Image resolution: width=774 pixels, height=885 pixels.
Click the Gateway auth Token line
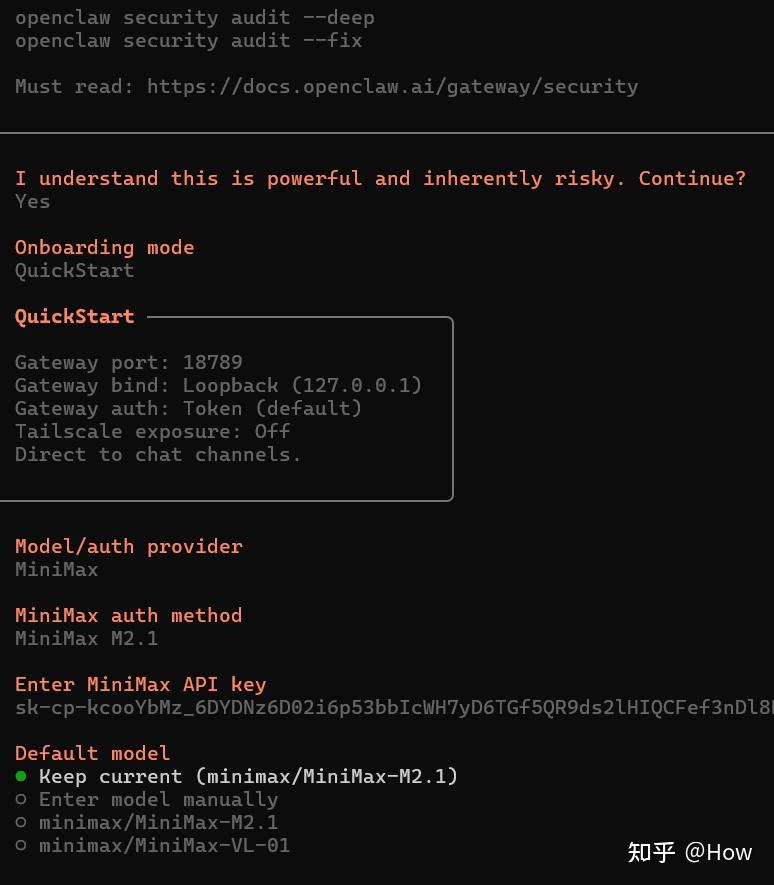188,408
